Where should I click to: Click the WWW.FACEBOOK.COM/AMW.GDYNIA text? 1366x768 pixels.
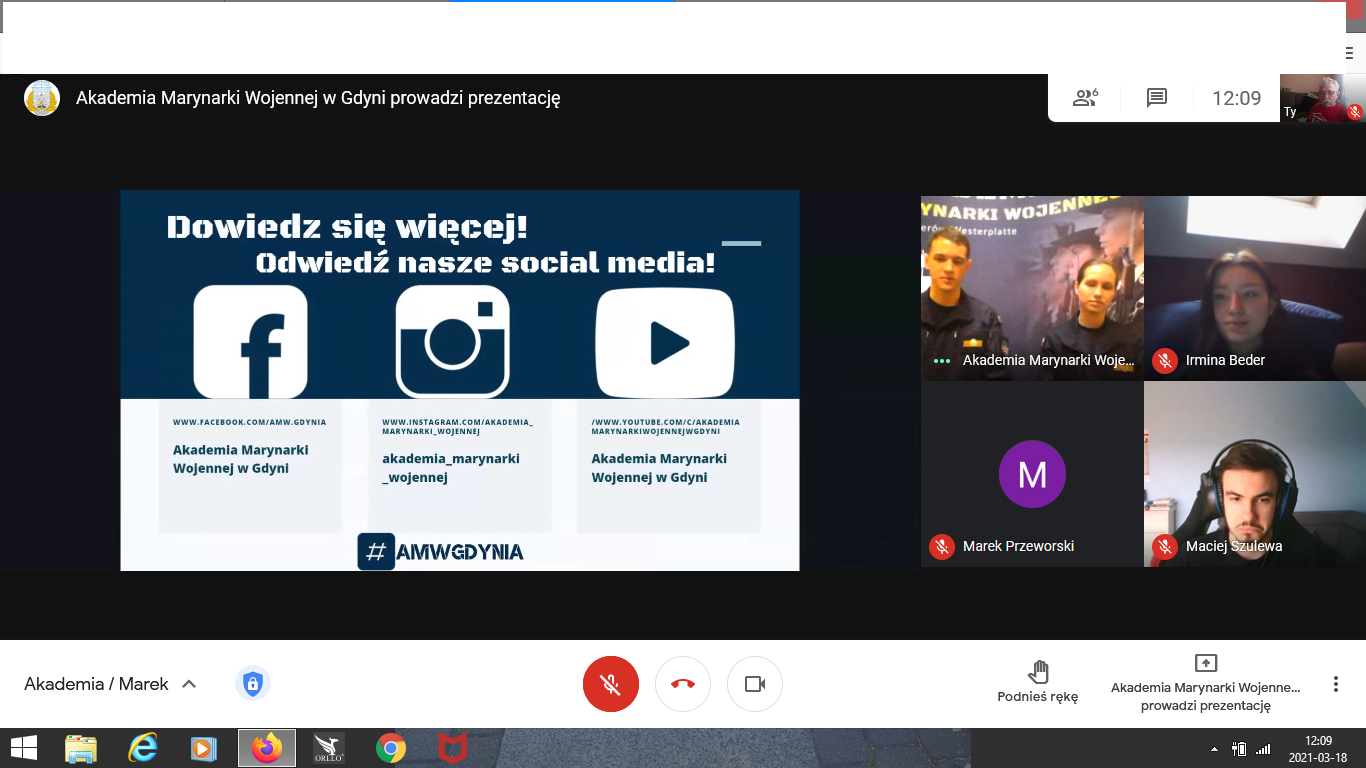(250, 422)
